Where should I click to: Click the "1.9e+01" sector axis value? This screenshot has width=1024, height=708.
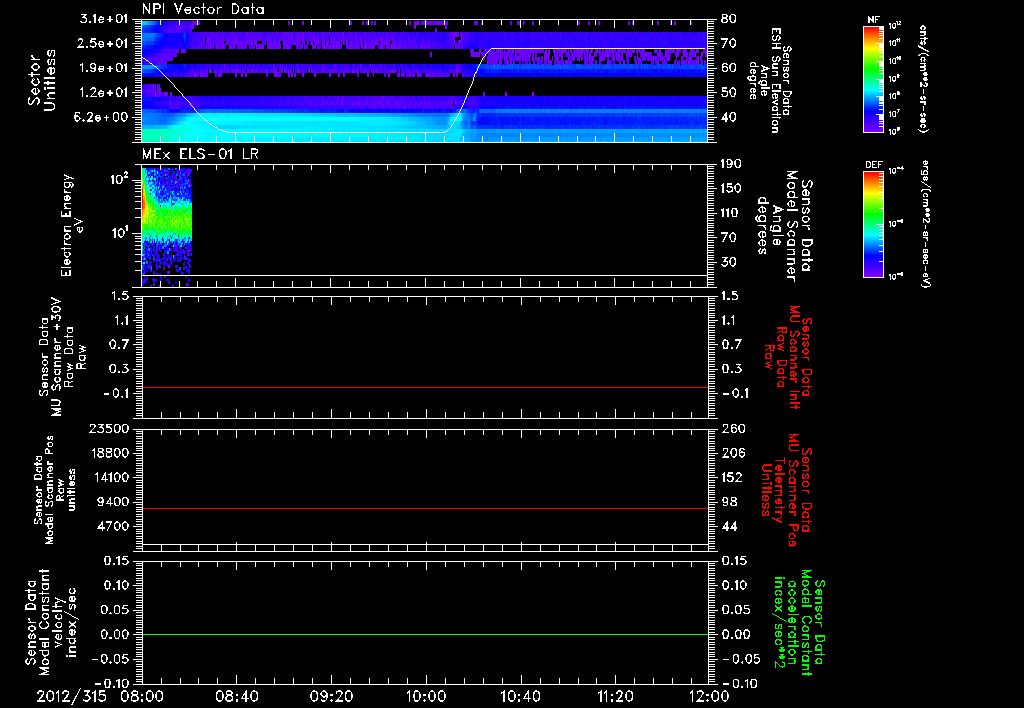pos(103,68)
